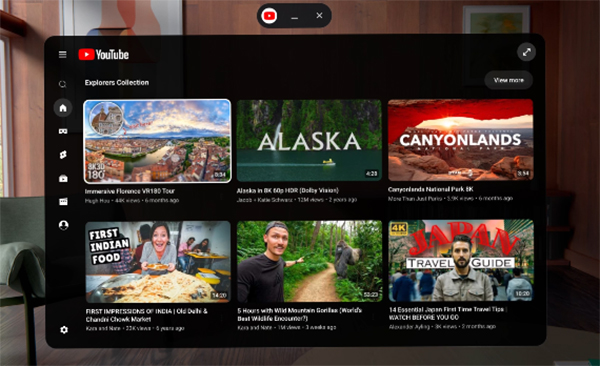Click the search icon in sidebar
600x366 pixels.
tap(63, 84)
